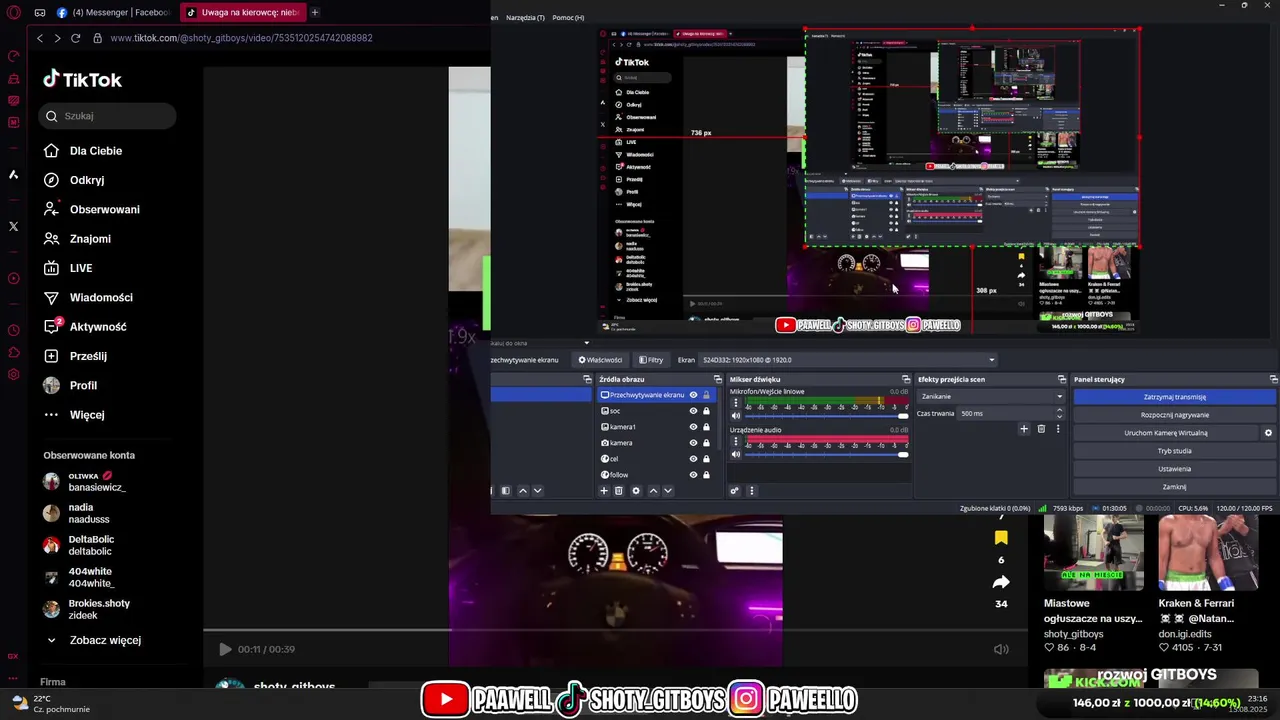Viewport: 1280px width, 720px height.
Task: Undock the Źródła obrazu panel
Action: tap(717, 379)
